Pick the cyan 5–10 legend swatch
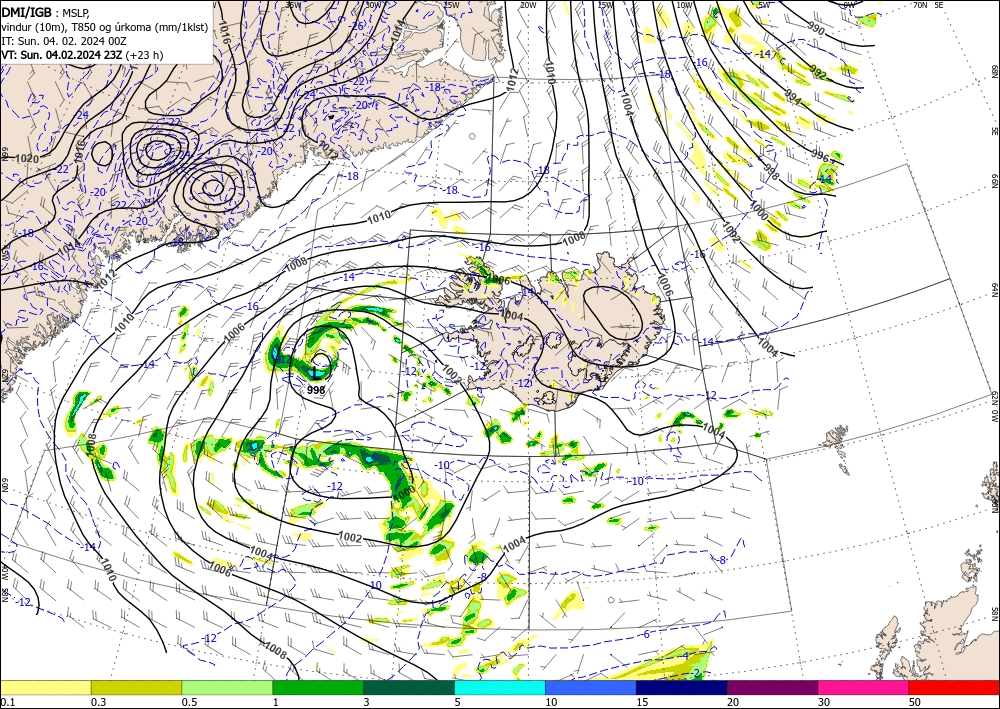 pos(500,687)
